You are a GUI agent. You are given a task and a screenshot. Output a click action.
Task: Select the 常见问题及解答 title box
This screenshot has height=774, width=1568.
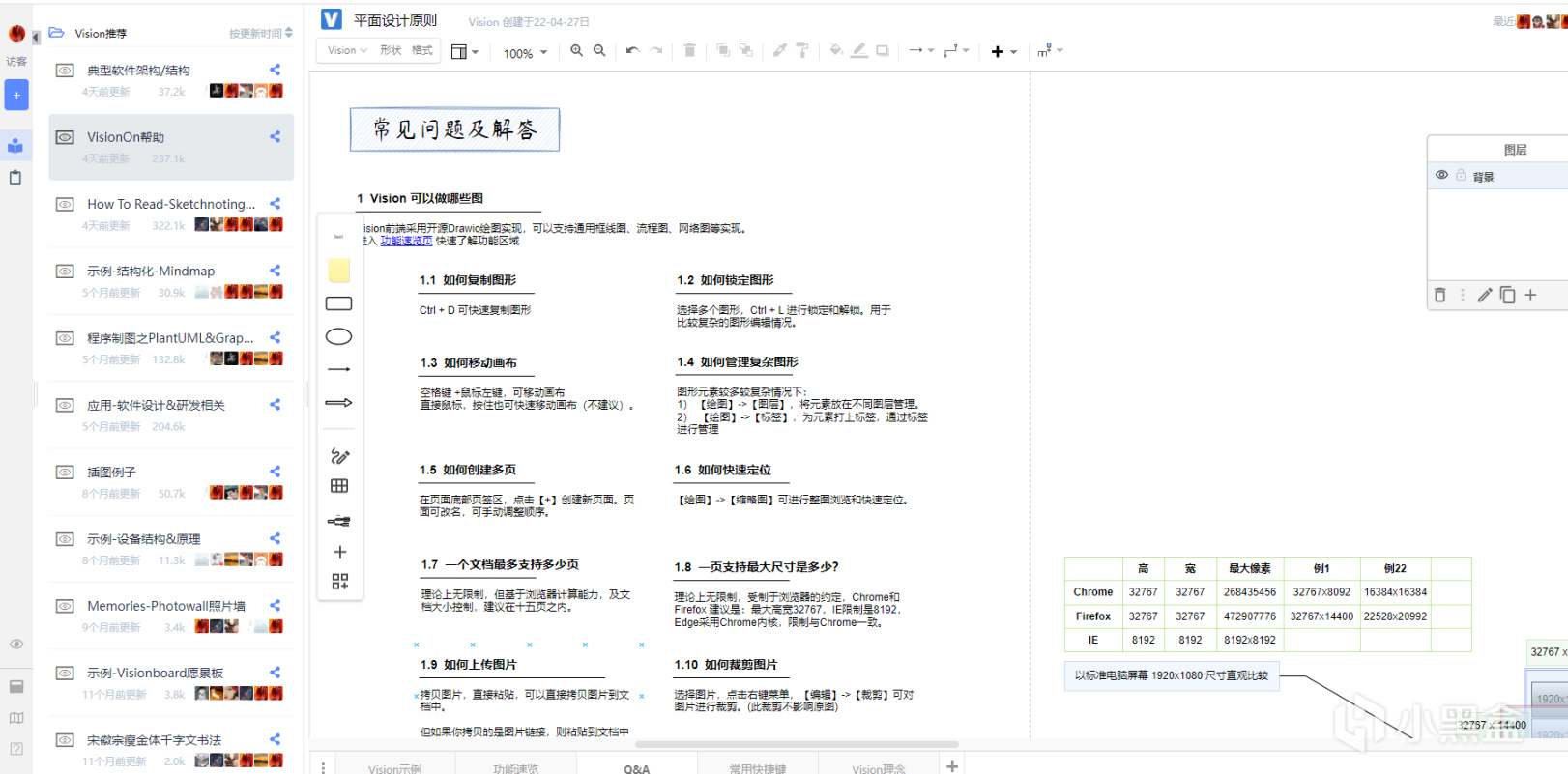[454, 129]
